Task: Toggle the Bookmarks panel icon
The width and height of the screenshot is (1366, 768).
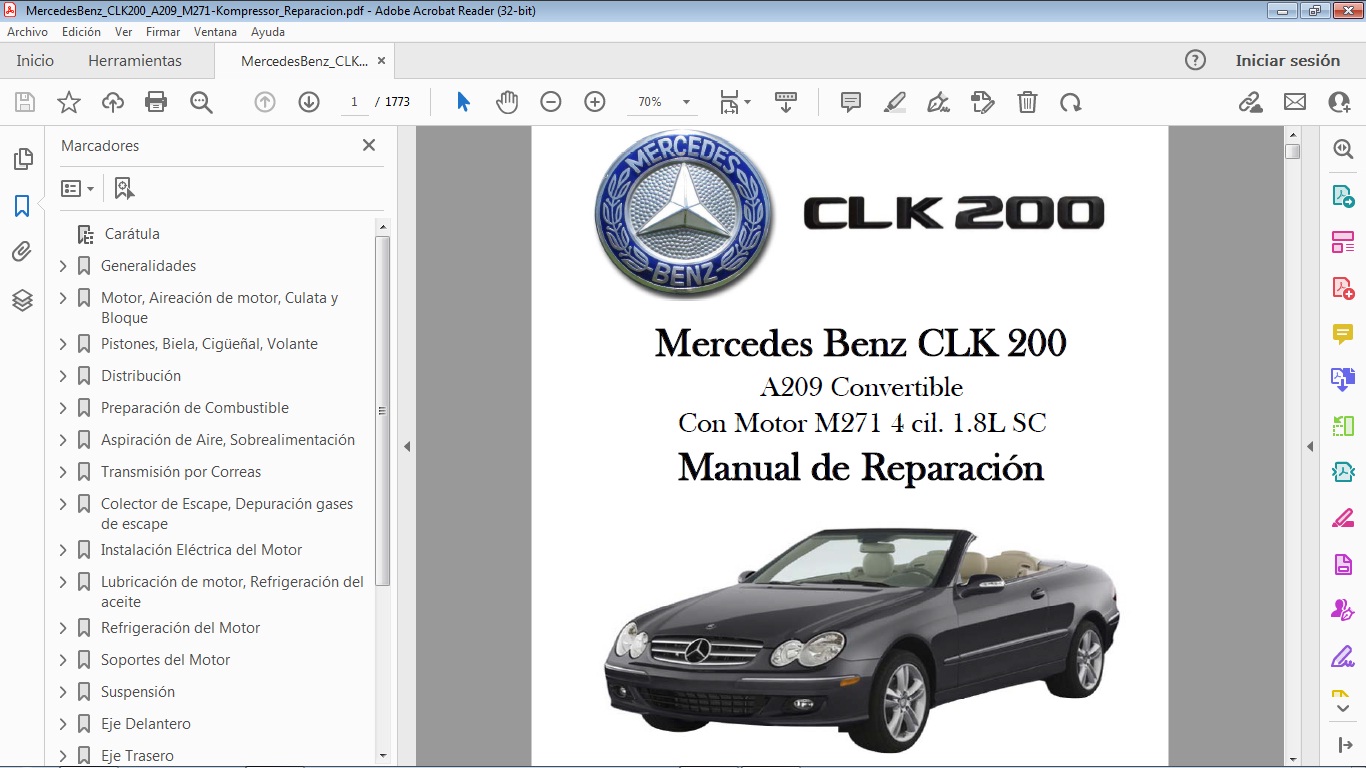Action: click(x=22, y=207)
